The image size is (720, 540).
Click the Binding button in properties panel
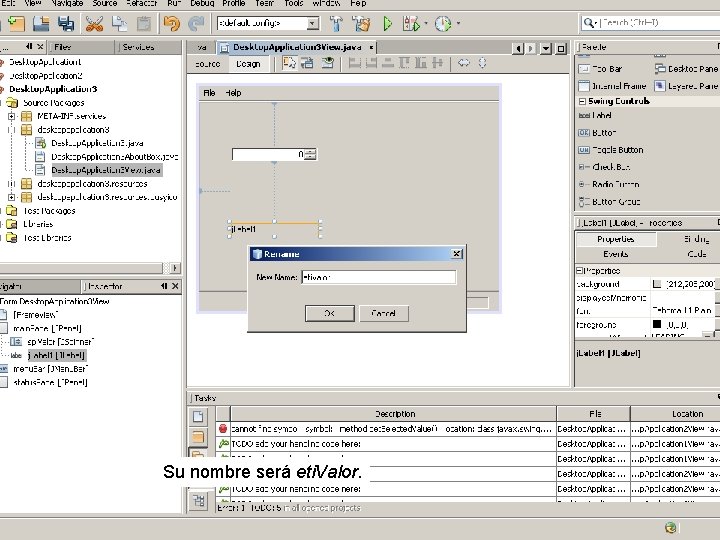(696, 239)
